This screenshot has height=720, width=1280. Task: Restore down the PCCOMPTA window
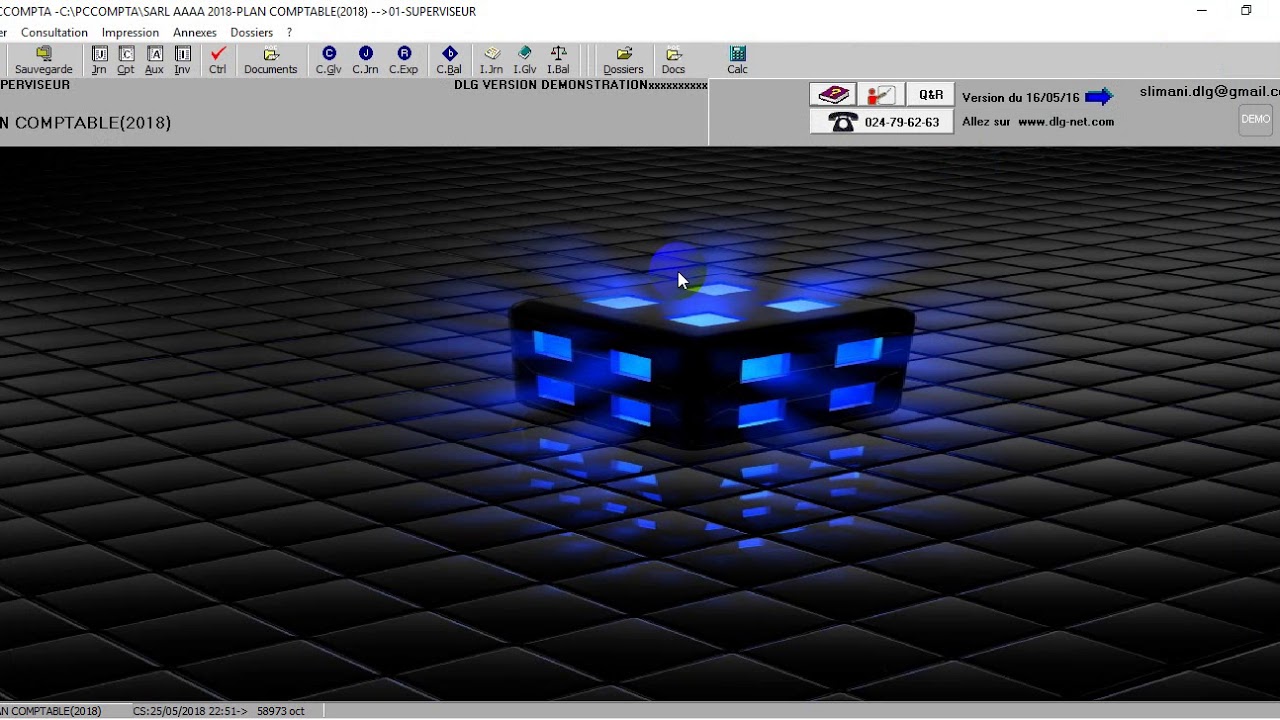pos(1246,11)
